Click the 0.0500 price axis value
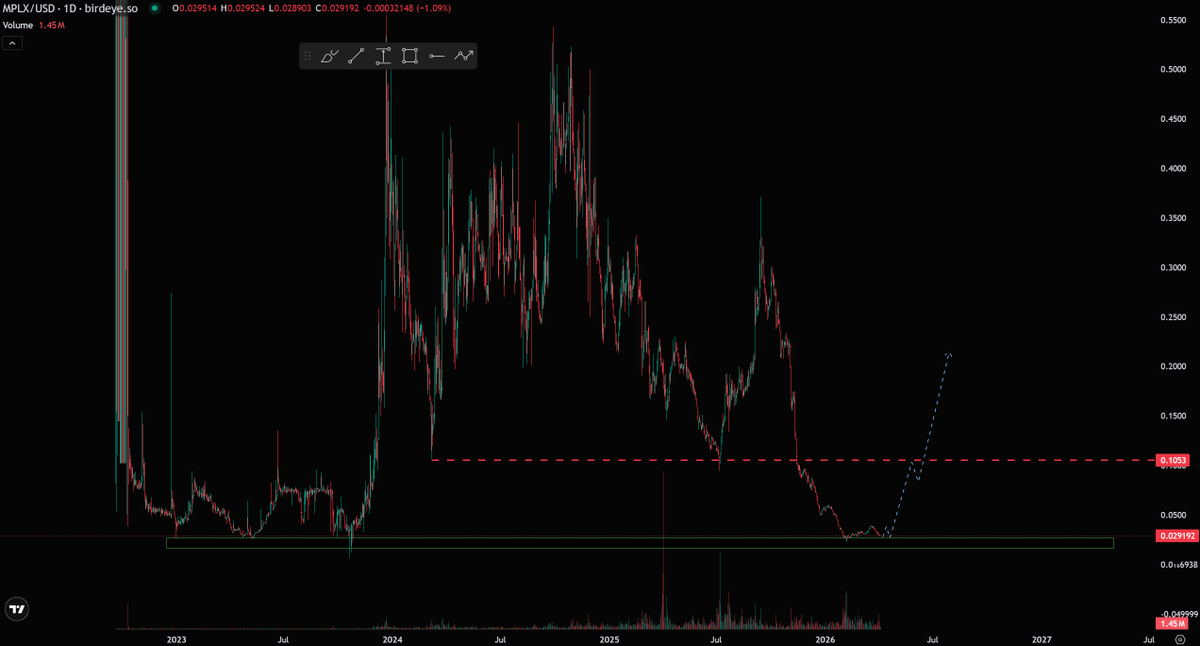Viewport: 1200px width, 646px height. click(1173, 515)
